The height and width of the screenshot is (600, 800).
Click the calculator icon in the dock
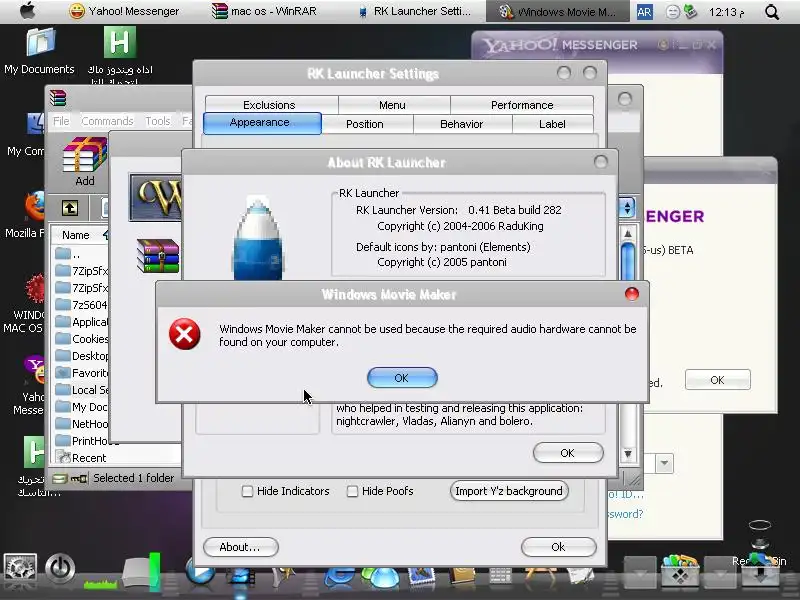click(x=500, y=577)
